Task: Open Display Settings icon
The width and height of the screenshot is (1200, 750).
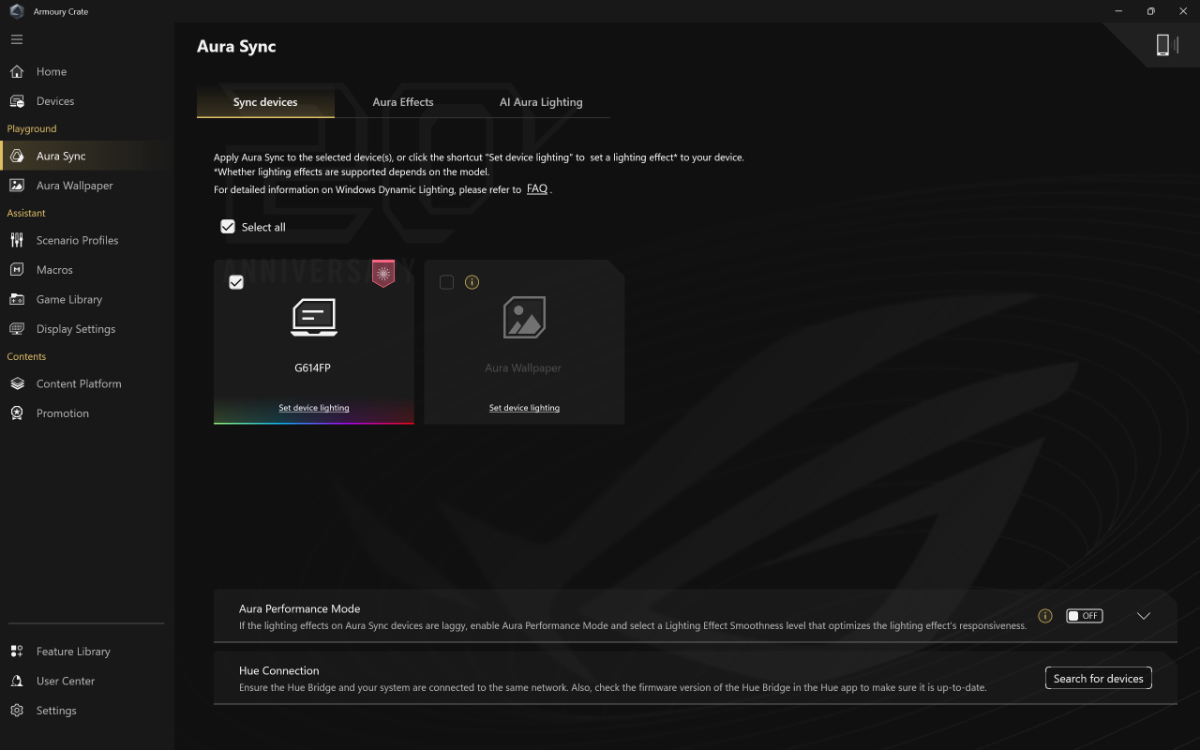Action: click(x=17, y=329)
